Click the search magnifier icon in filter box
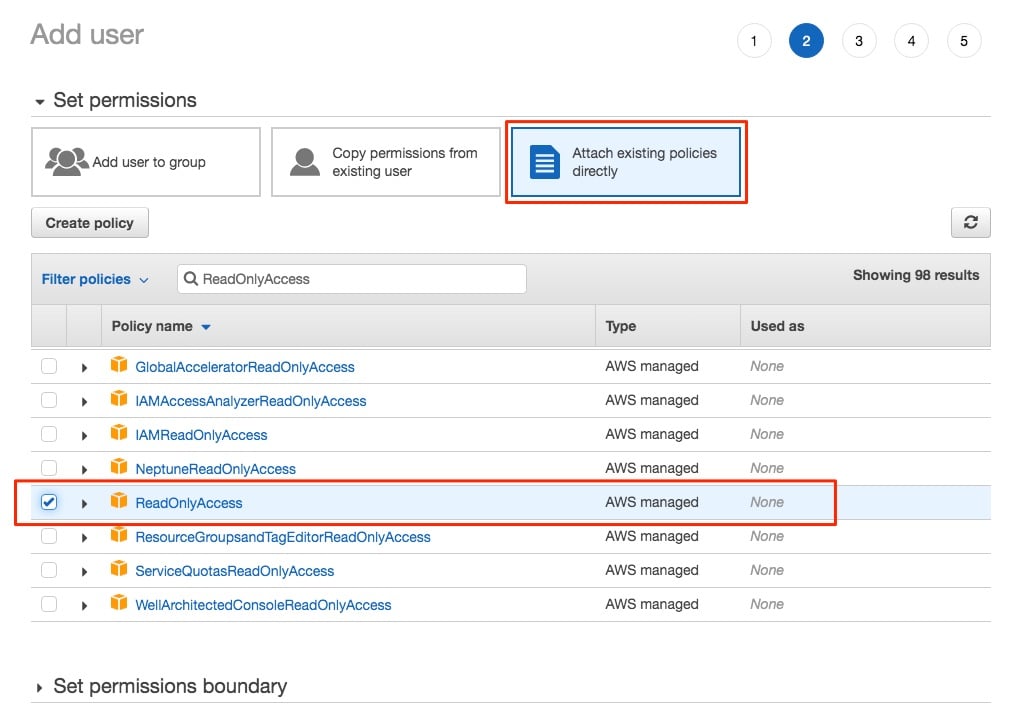The image size is (1015, 717). click(x=191, y=279)
